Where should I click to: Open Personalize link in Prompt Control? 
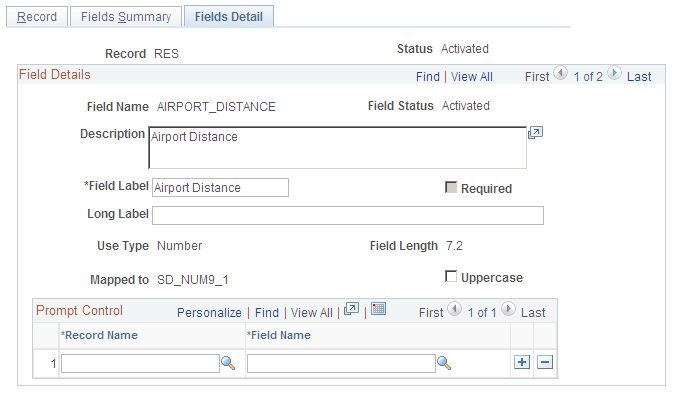(x=209, y=312)
